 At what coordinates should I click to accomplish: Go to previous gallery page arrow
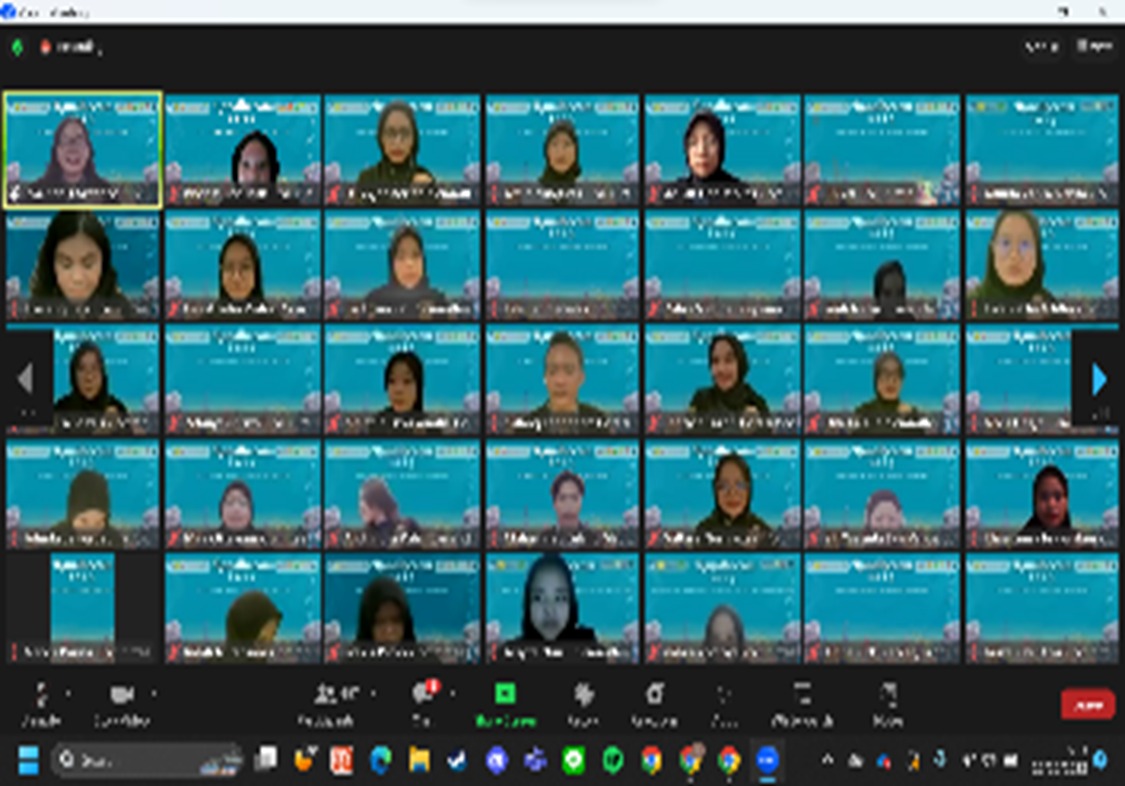point(25,379)
